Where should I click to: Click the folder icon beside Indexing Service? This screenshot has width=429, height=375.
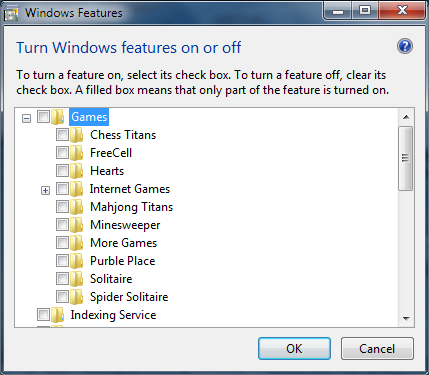57,315
